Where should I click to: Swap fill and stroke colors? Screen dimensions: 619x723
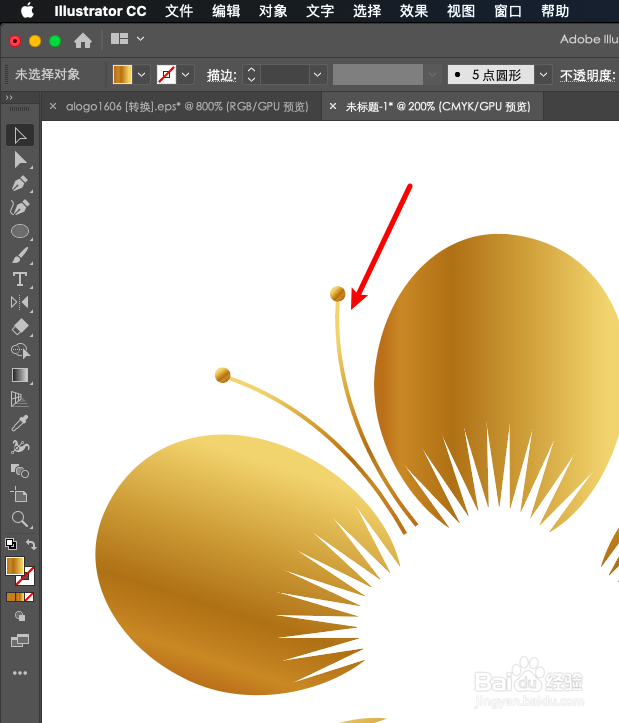click(31, 544)
